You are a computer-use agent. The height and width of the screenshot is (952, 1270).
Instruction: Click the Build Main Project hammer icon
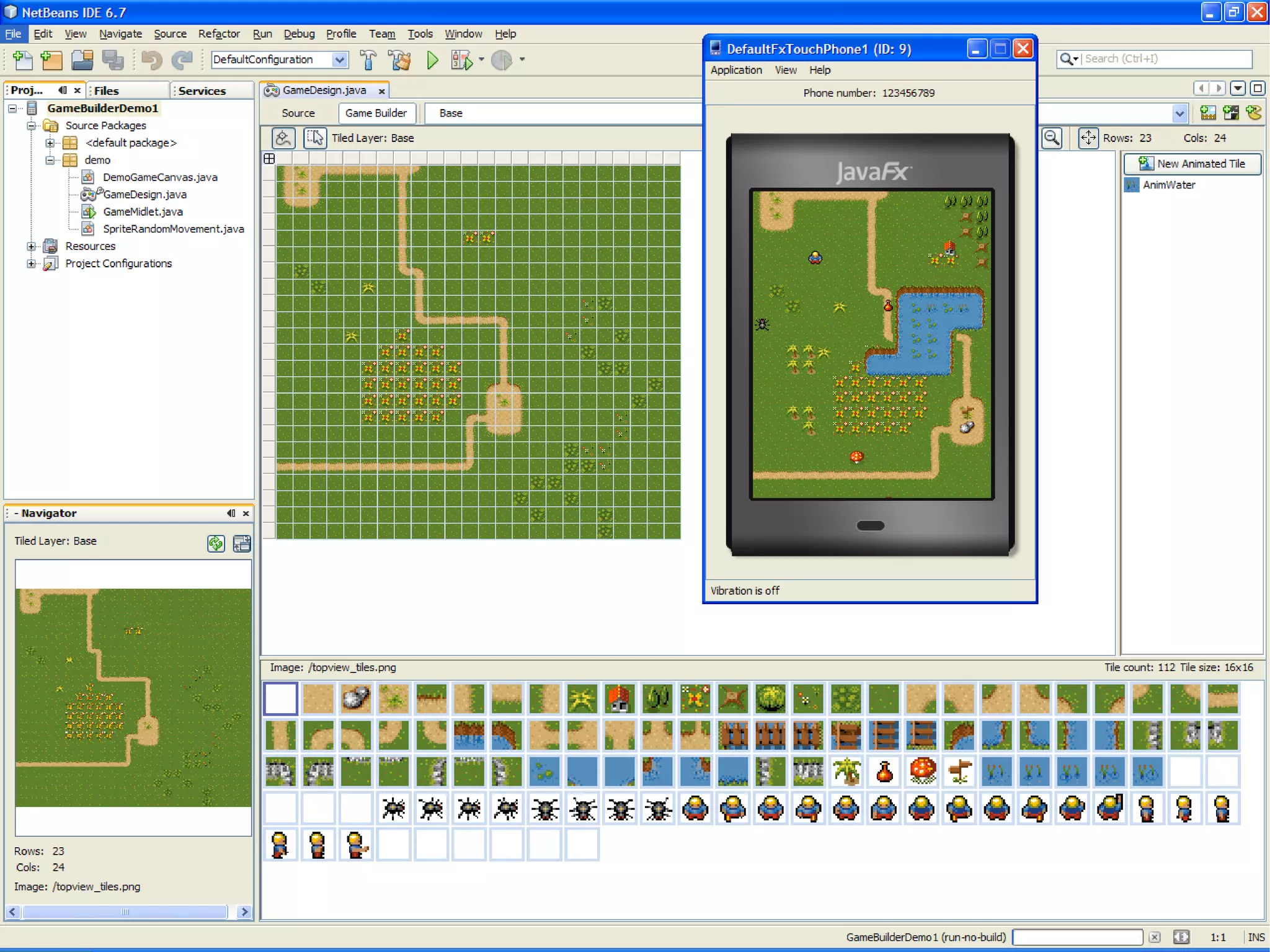368,60
